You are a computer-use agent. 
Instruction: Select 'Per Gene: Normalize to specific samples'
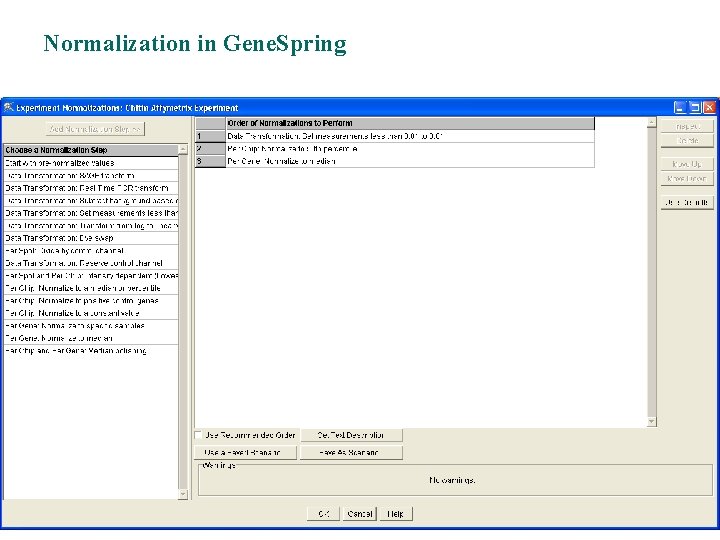pyautogui.click(x=91, y=326)
